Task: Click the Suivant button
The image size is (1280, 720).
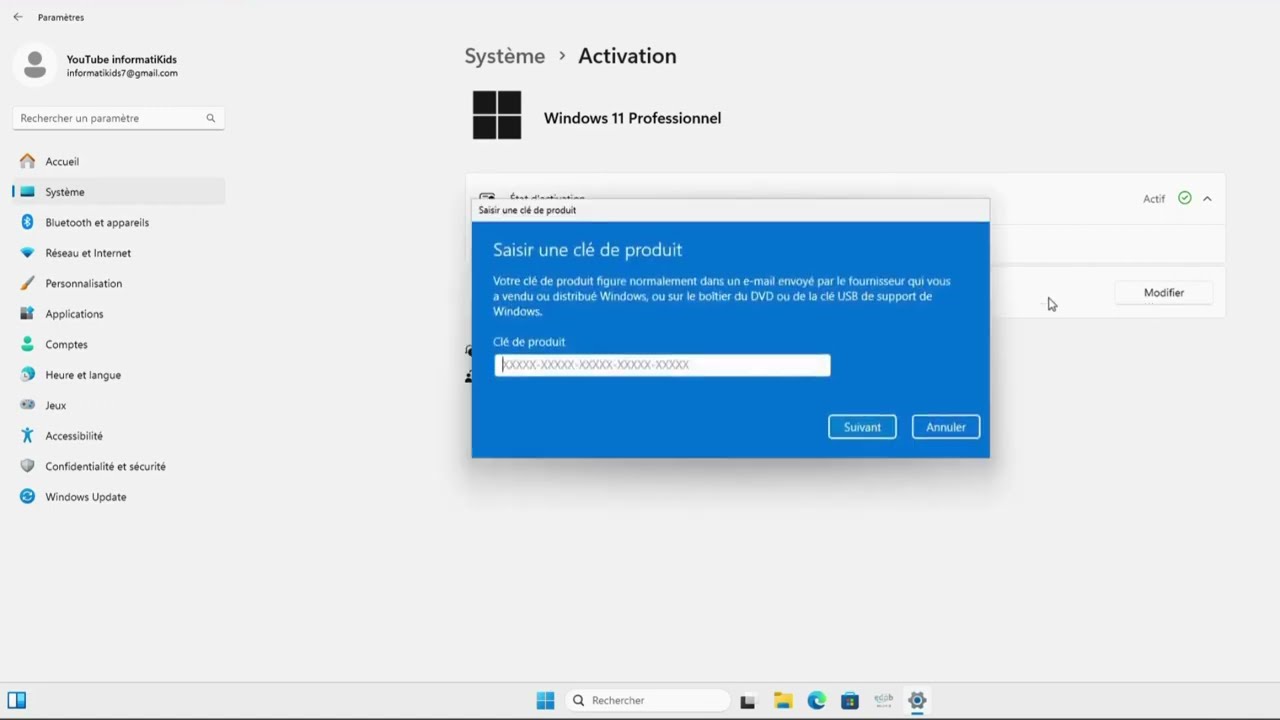Action: pyautogui.click(x=862, y=427)
